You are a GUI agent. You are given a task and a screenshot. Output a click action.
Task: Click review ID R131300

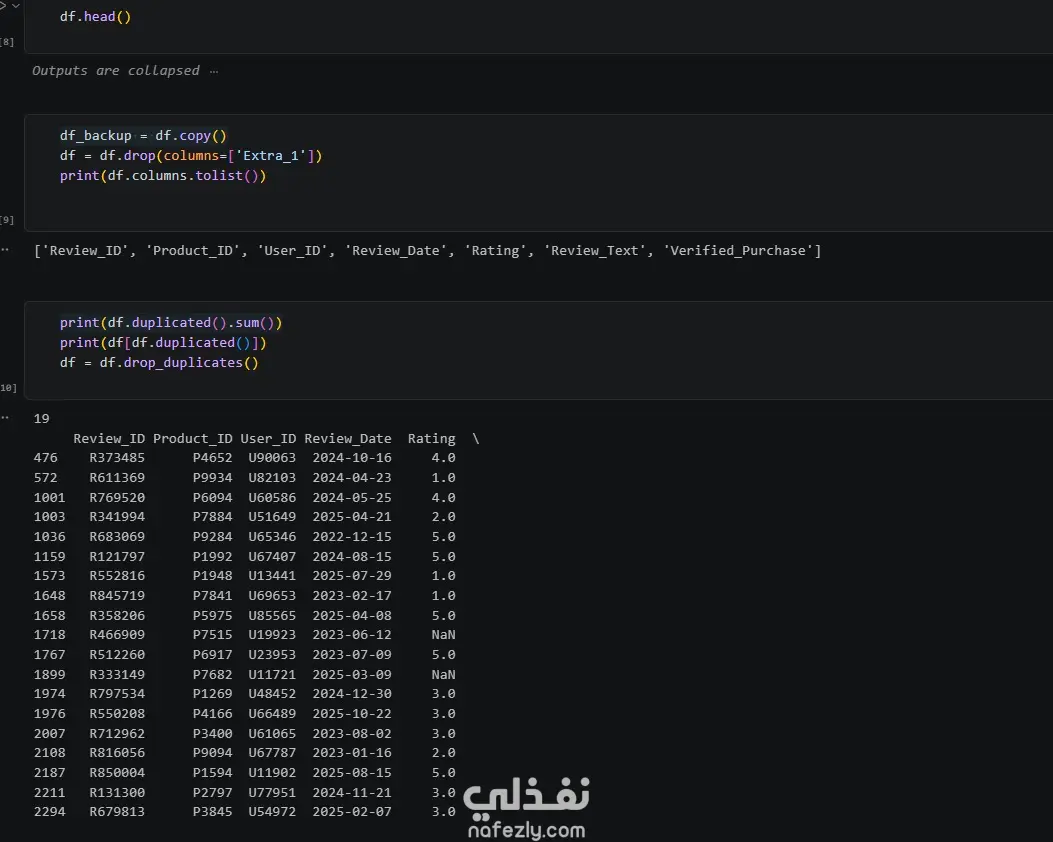117,793
